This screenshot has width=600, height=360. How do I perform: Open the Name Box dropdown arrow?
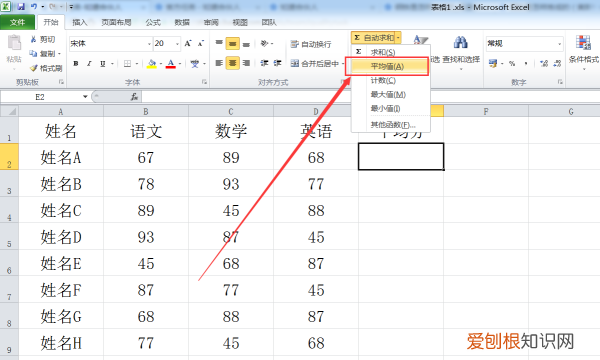coord(85,97)
